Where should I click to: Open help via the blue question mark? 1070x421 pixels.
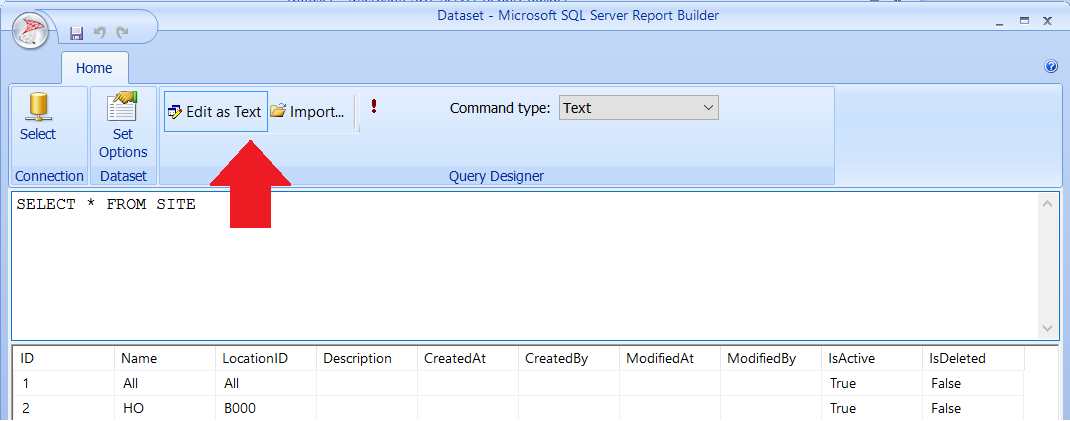[x=1051, y=67]
